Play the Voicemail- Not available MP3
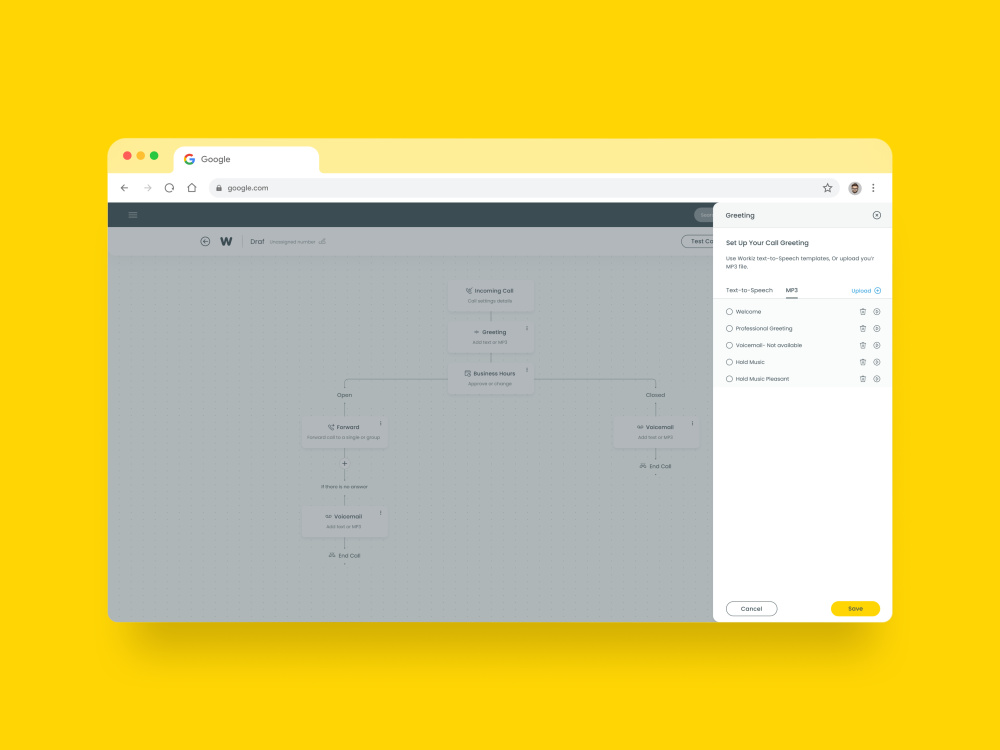1000x750 pixels. [877, 345]
